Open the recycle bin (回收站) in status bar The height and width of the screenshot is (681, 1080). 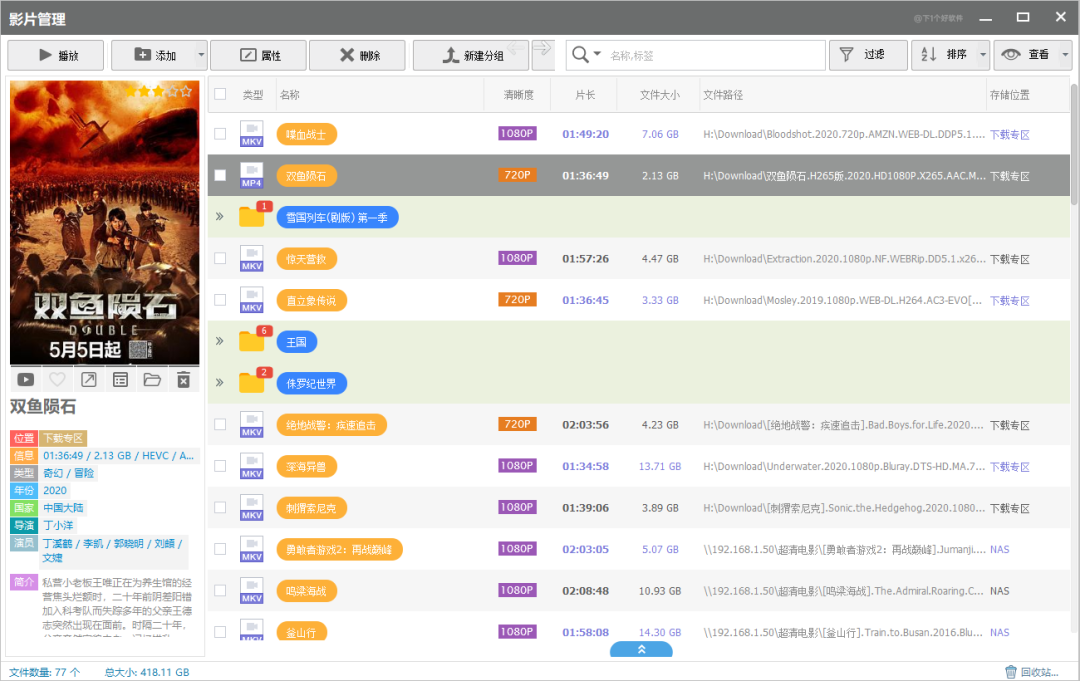1030,672
